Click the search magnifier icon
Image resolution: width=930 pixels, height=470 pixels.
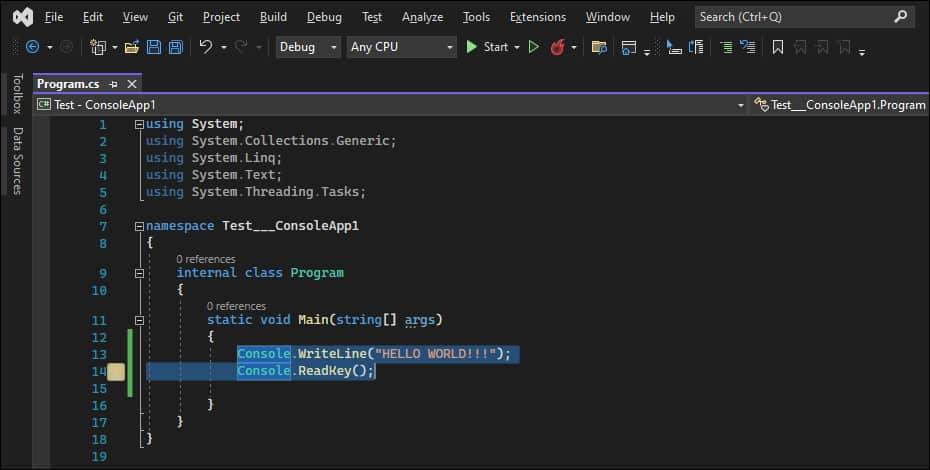pyautogui.click(x=900, y=17)
